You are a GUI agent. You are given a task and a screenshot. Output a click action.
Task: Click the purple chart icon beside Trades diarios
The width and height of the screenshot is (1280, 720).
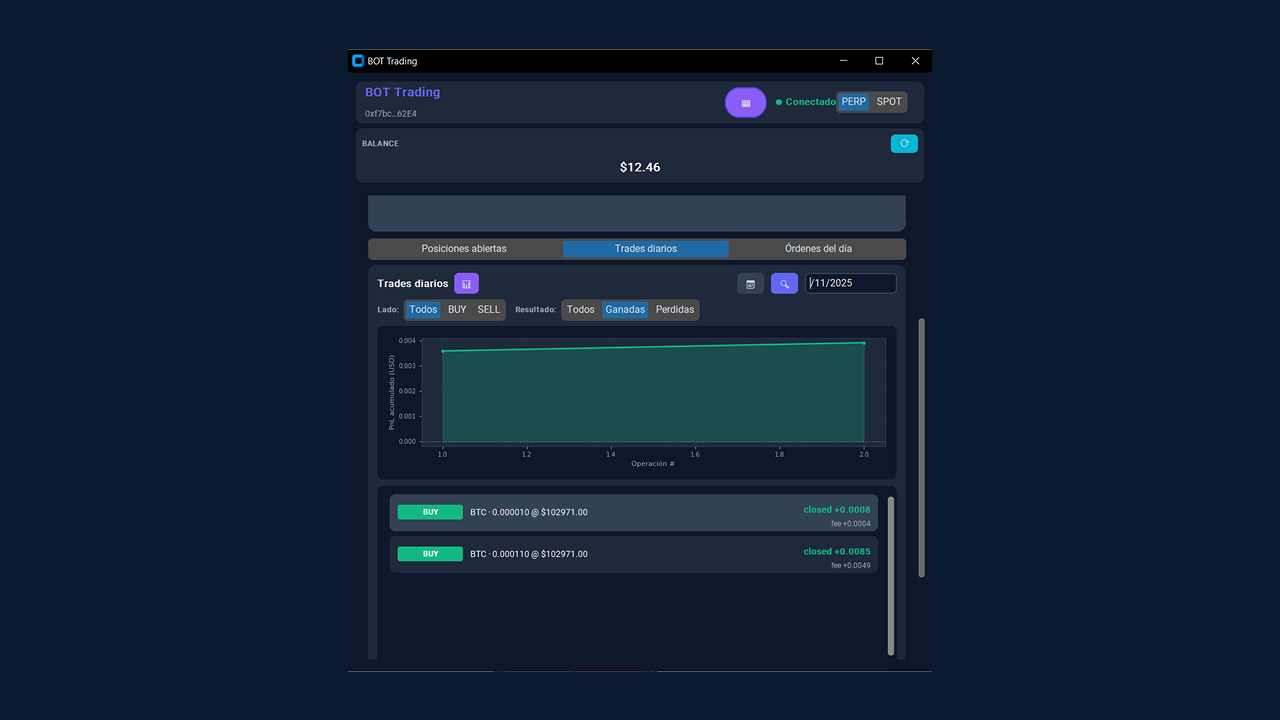466,284
